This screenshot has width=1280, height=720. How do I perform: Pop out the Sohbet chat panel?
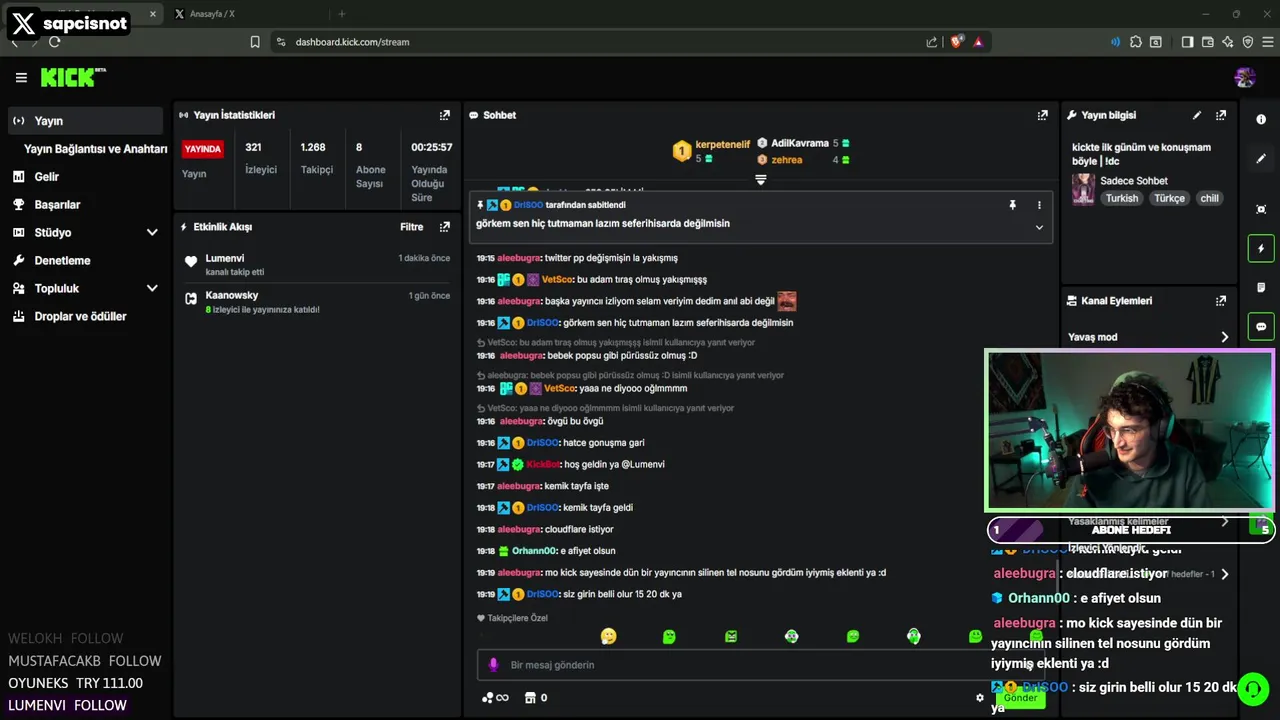point(1042,115)
